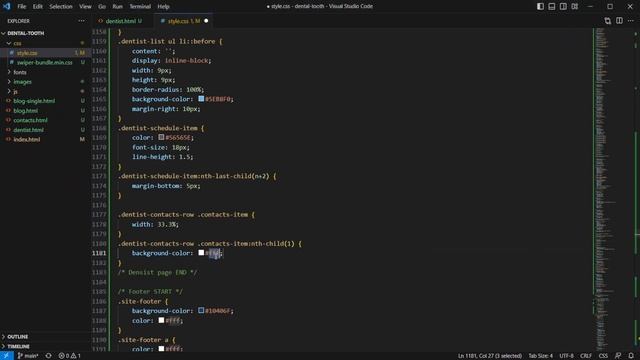This screenshot has height=360, width=640.
Task: Click main branch source control indicator
Action: pyautogui.click(x=28, y=356)
